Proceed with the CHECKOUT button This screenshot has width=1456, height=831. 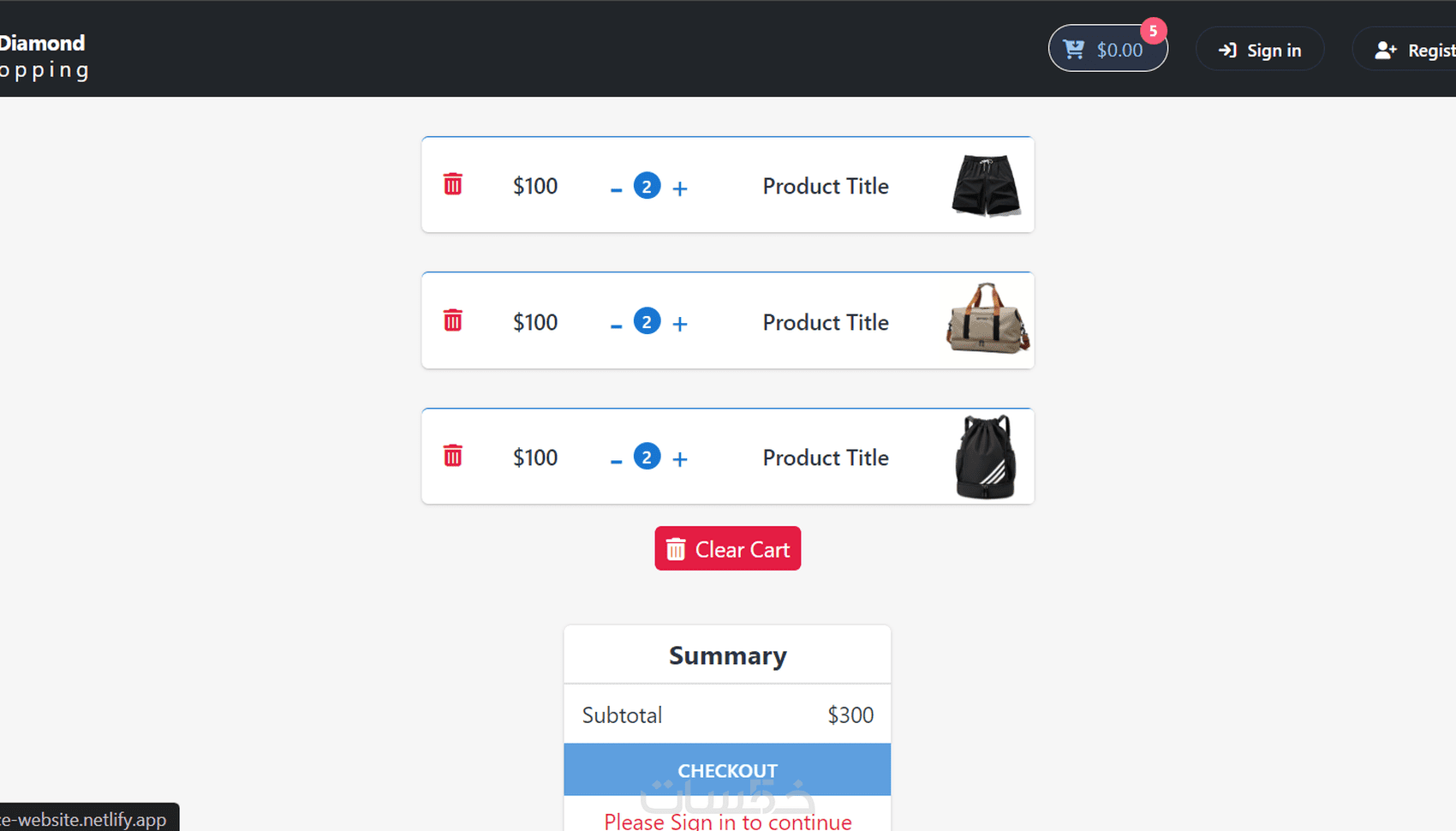[x=727, y=770]
